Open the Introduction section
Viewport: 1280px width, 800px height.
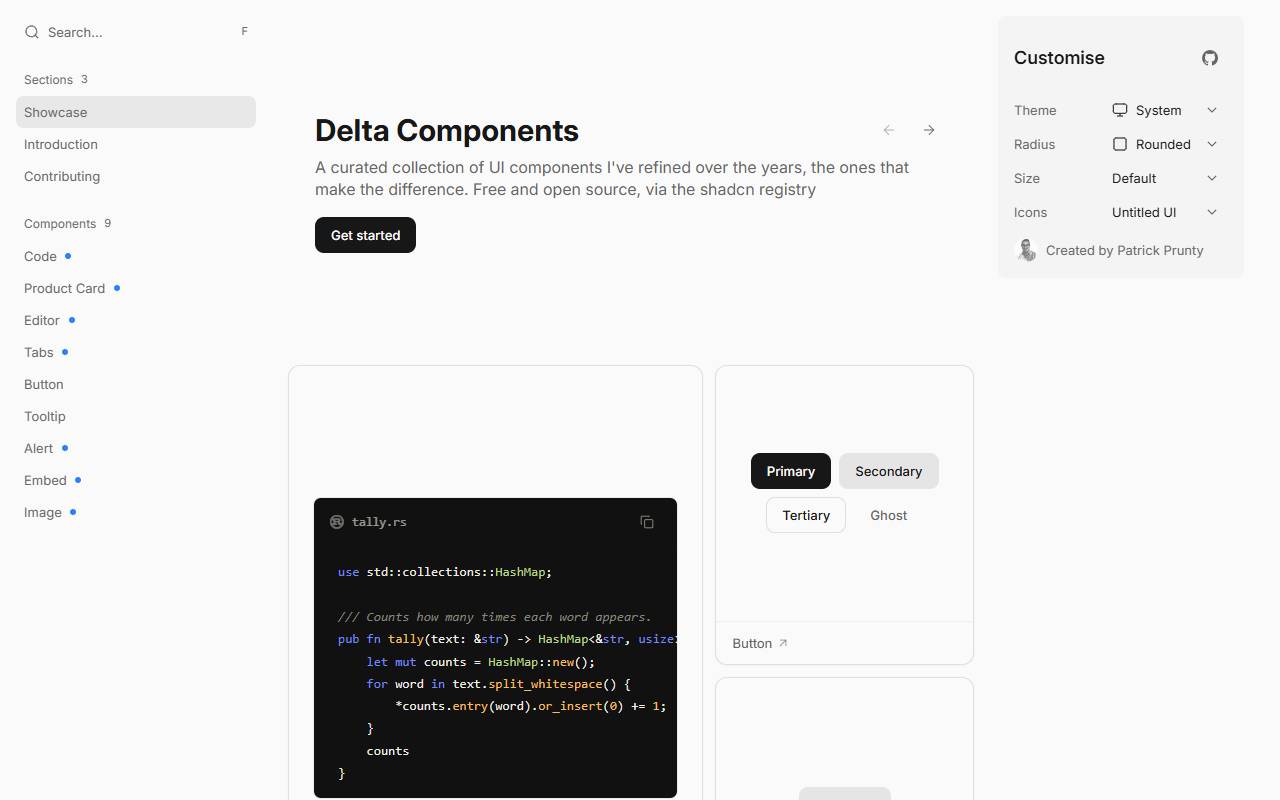pyautogui.click(x=136, y=144)
